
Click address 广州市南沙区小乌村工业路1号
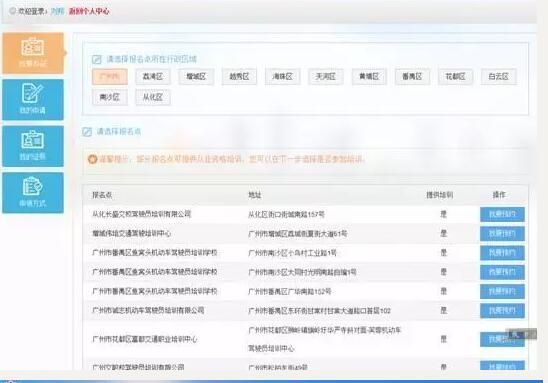point(292,253)
